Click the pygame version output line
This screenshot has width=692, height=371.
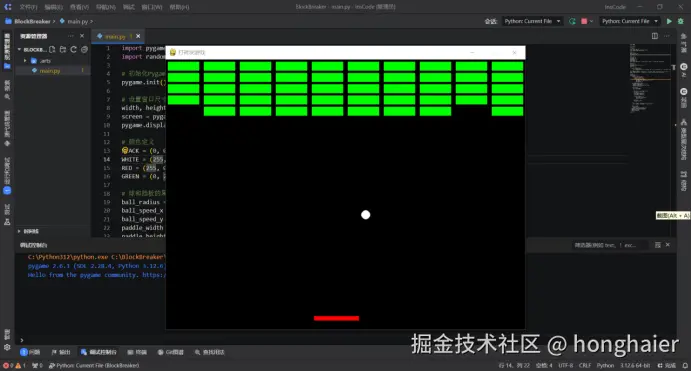(x=97, y=266)
